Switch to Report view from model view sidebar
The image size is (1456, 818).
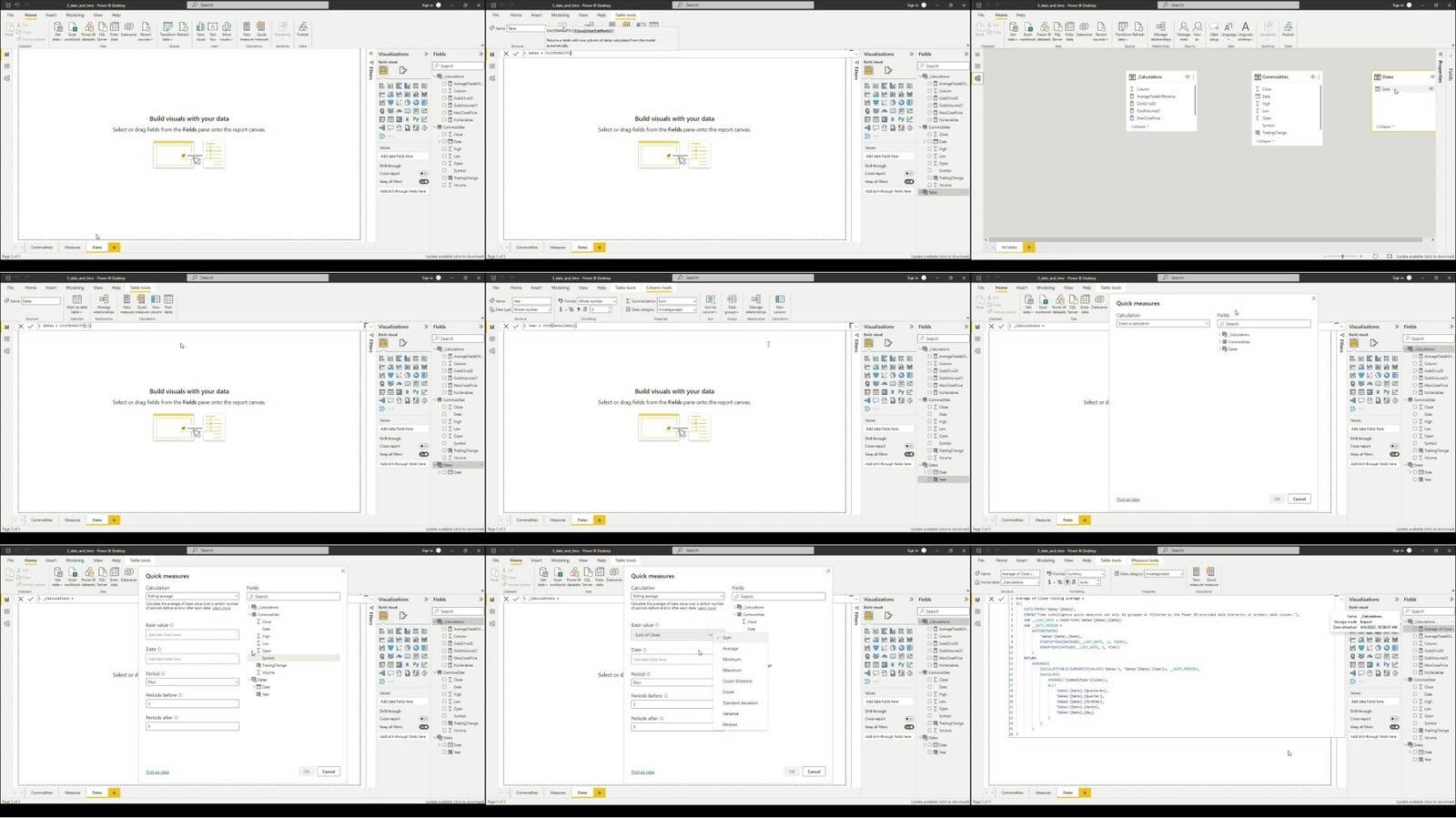[977, 55]
